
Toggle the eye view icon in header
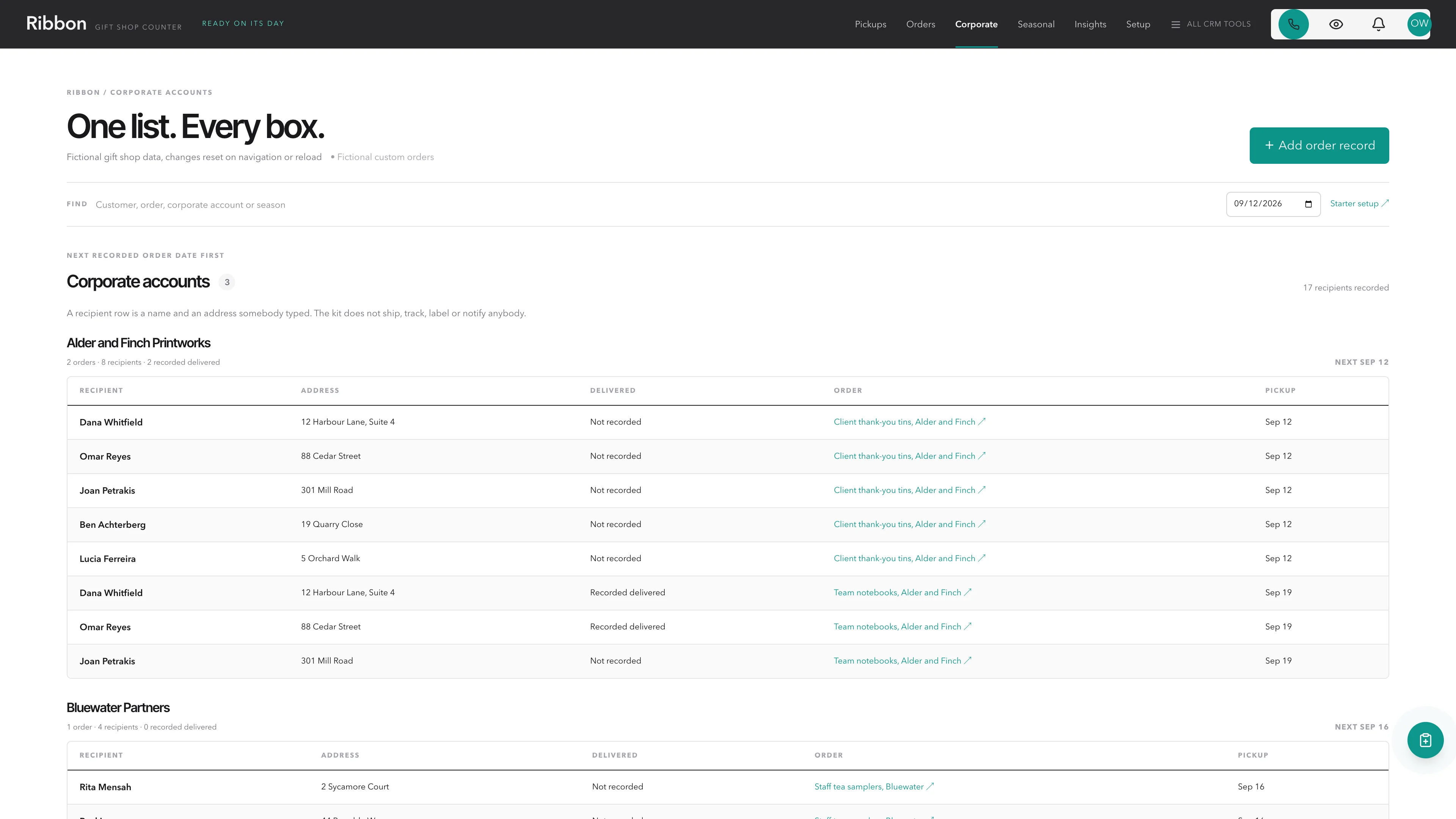point(1335,24)
